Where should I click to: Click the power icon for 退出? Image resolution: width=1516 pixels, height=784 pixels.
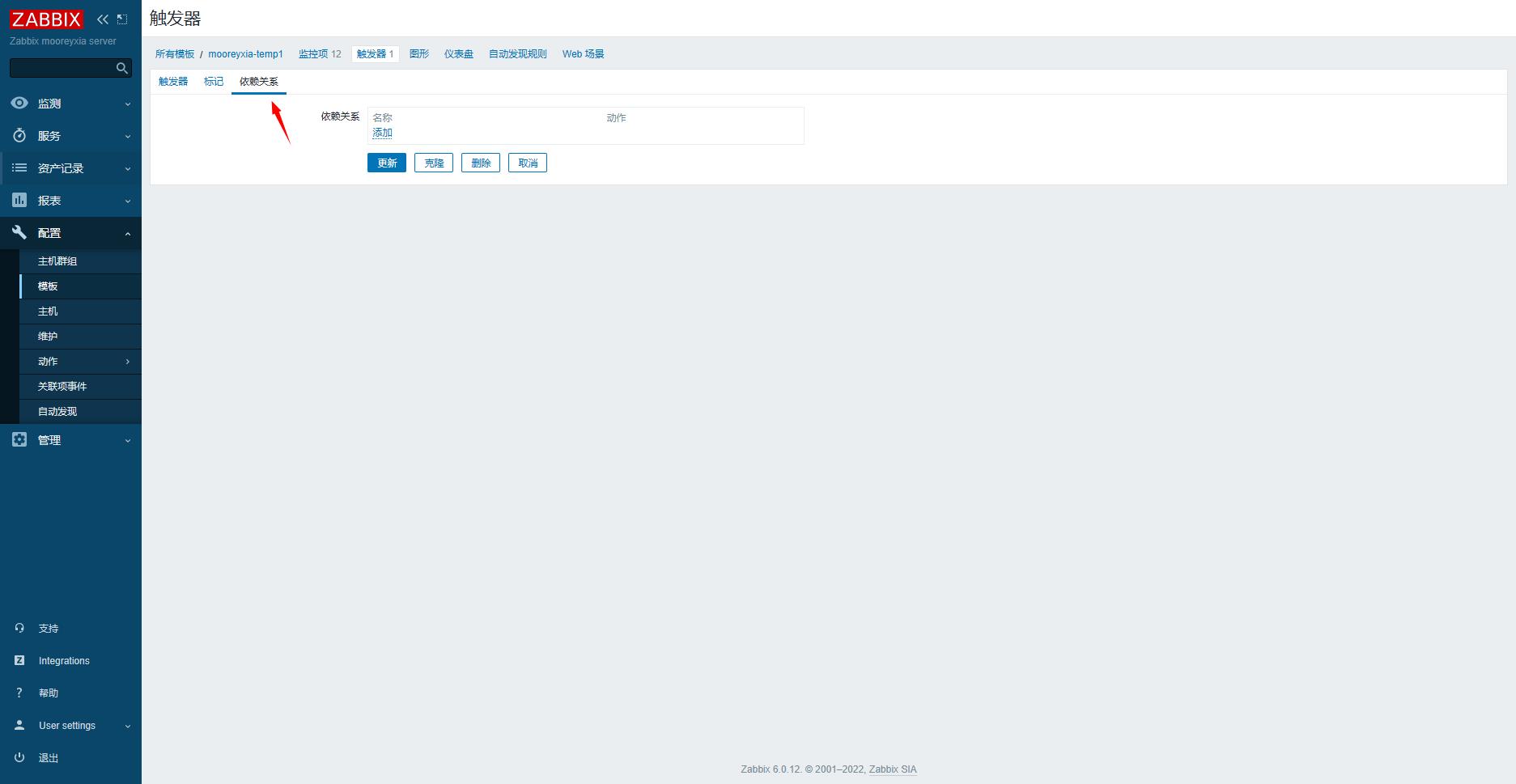tap(19, 758)
